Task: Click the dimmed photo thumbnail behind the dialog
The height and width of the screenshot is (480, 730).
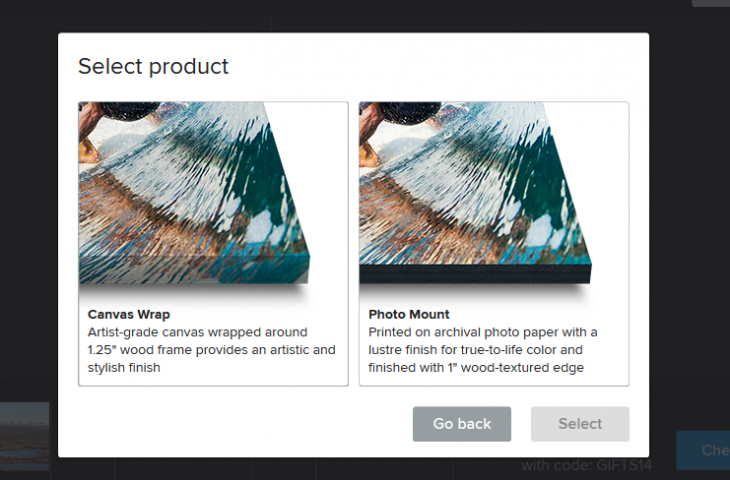Action: (x=24, y=435)
